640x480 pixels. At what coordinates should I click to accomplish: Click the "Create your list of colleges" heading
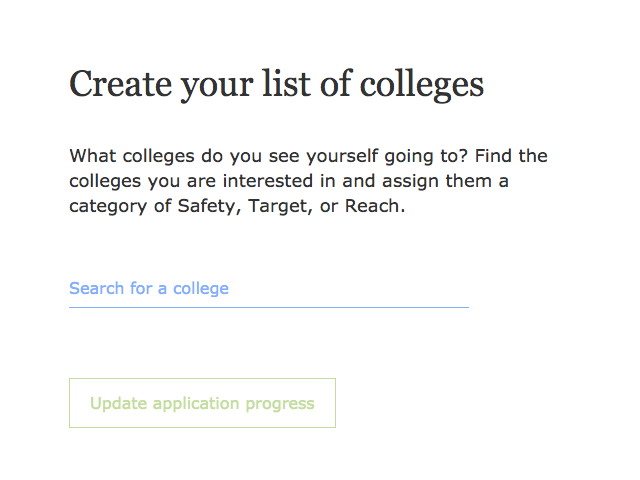tap(276, 84)
